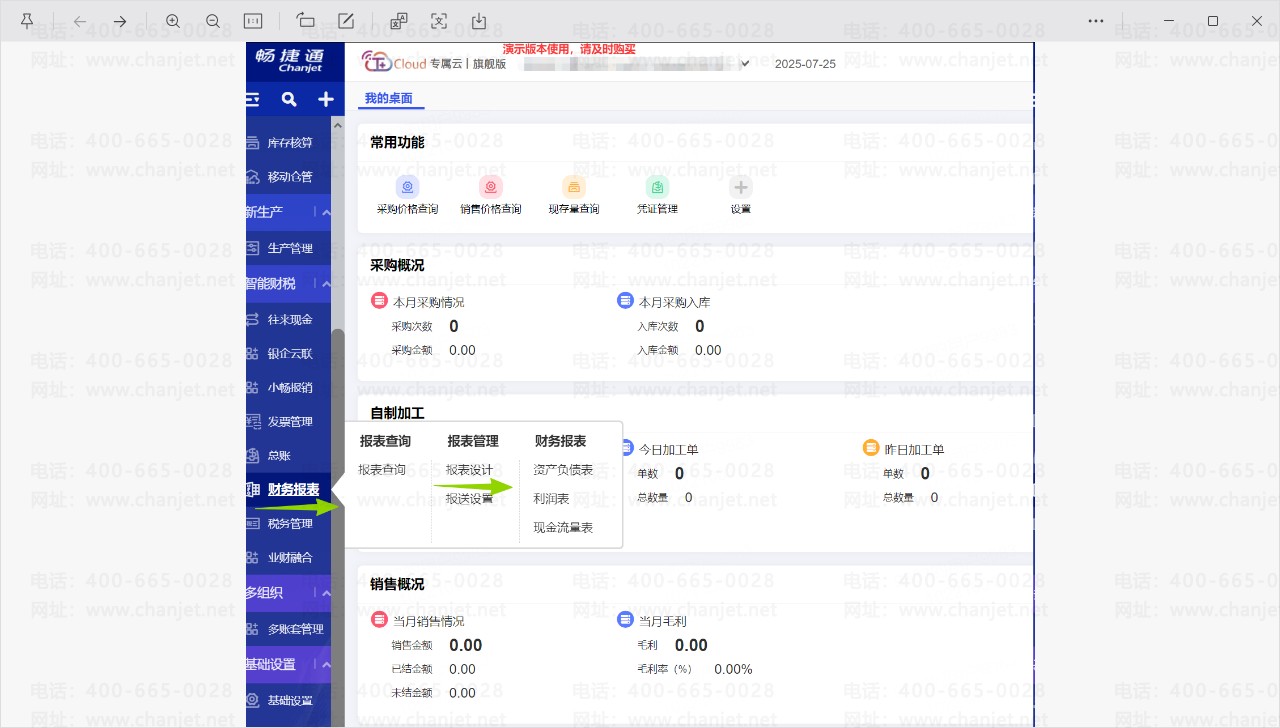Open the account dropdown chevron beside date
The height and width of the screenshot is (728, 1280).
pyautogui.click(x=745, y=63)
